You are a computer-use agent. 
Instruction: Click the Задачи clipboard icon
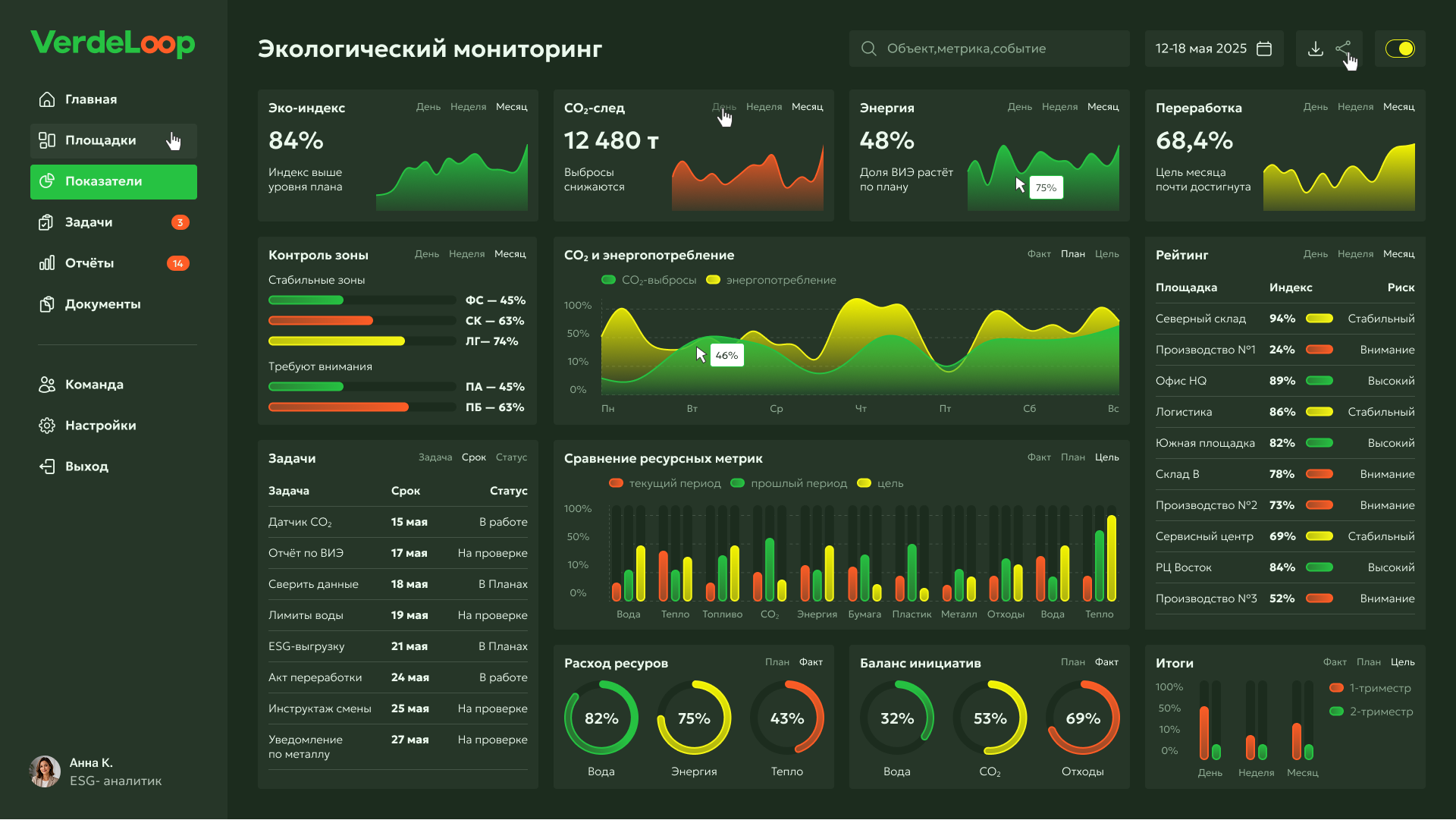[47, 222]
